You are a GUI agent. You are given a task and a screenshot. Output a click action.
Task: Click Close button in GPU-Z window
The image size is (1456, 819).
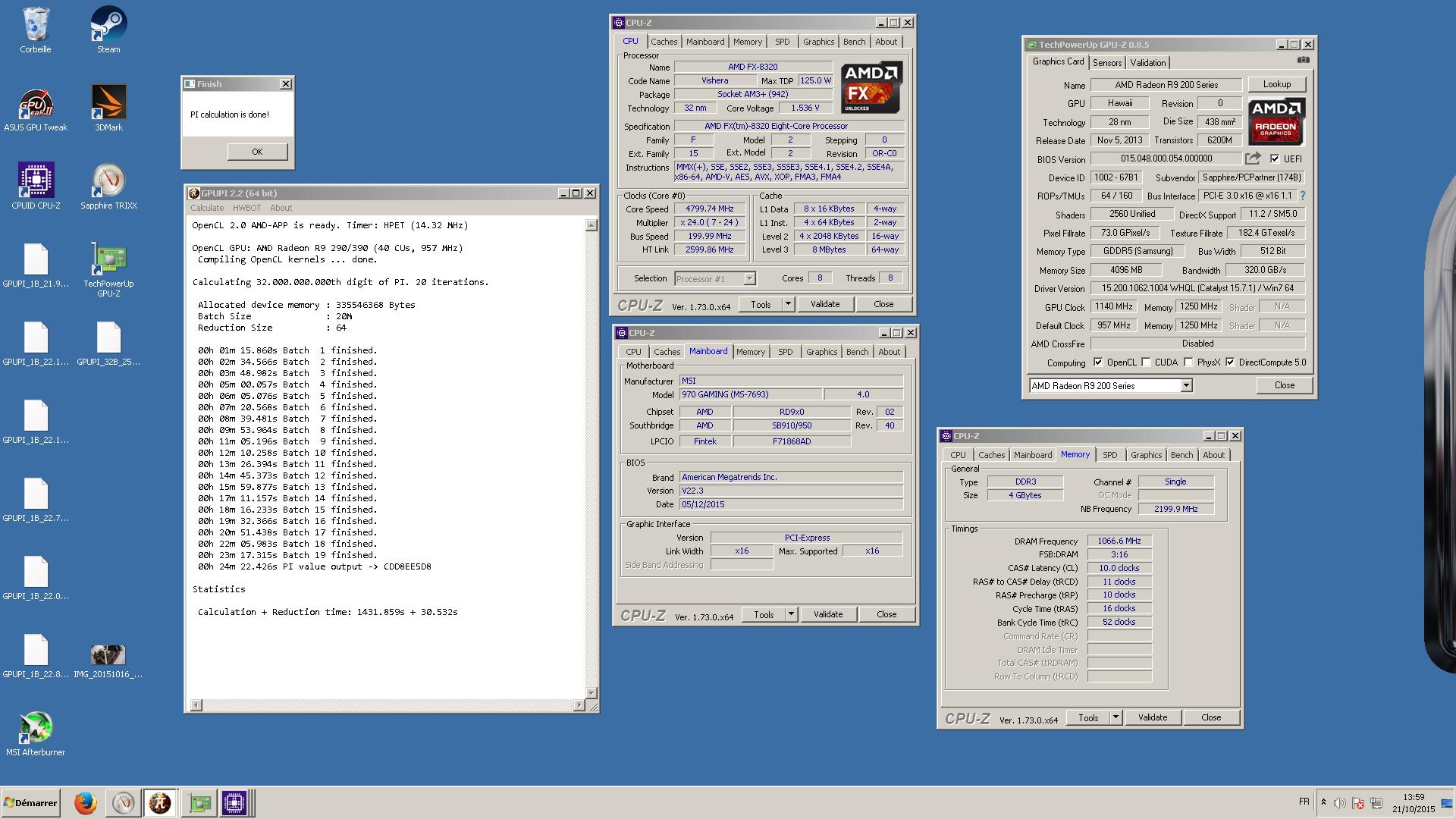[1284, 385]
